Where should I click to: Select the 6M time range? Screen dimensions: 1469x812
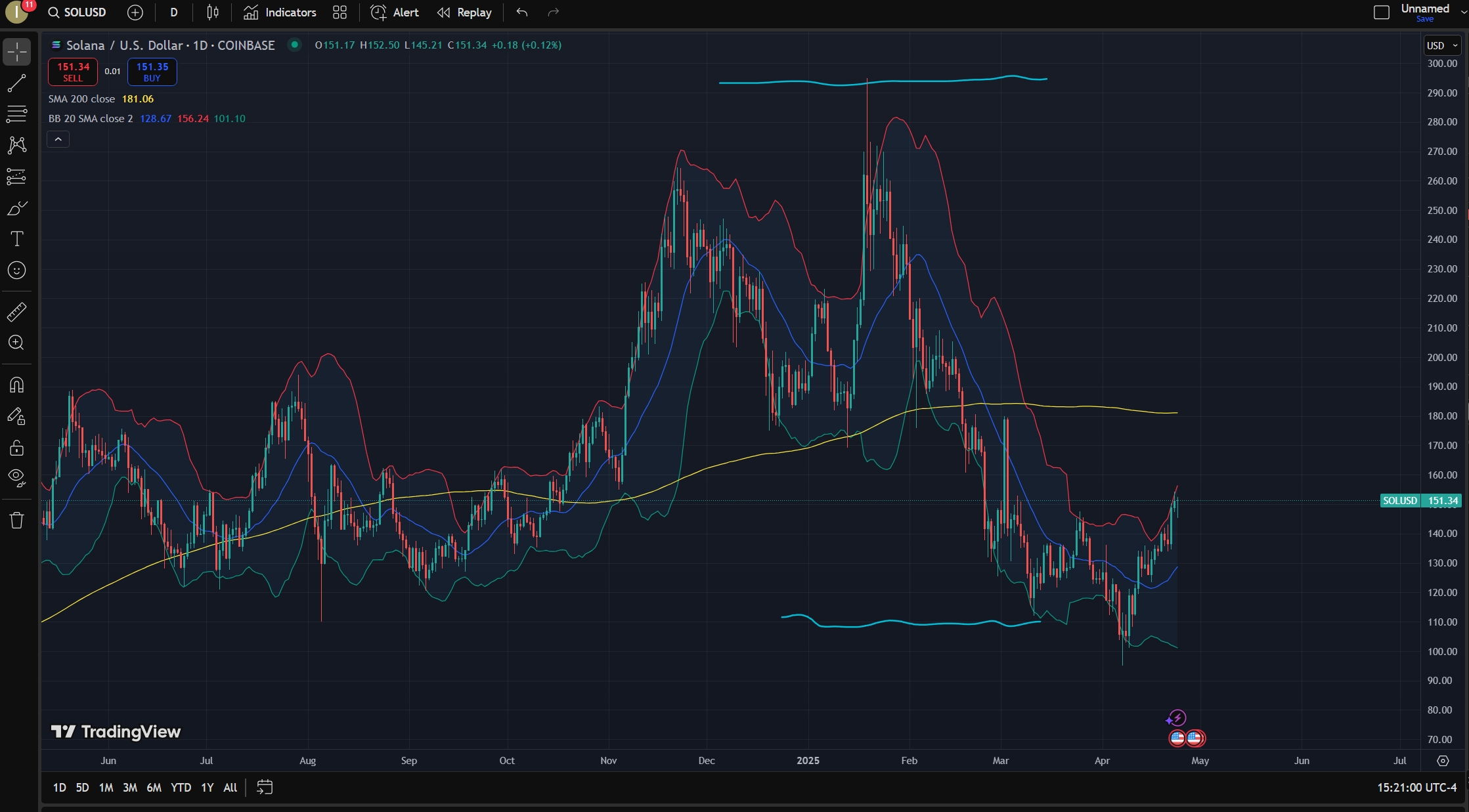pos(154,787)
